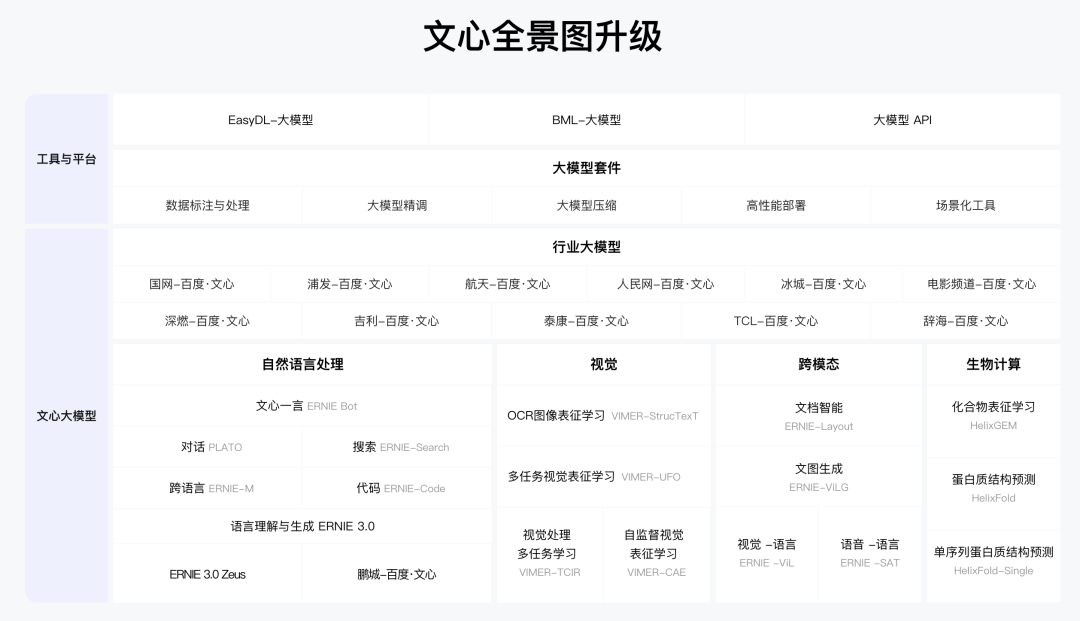
Task: Click 鹏城-百度·文心 cell
Action: click(x=397, y=574)
